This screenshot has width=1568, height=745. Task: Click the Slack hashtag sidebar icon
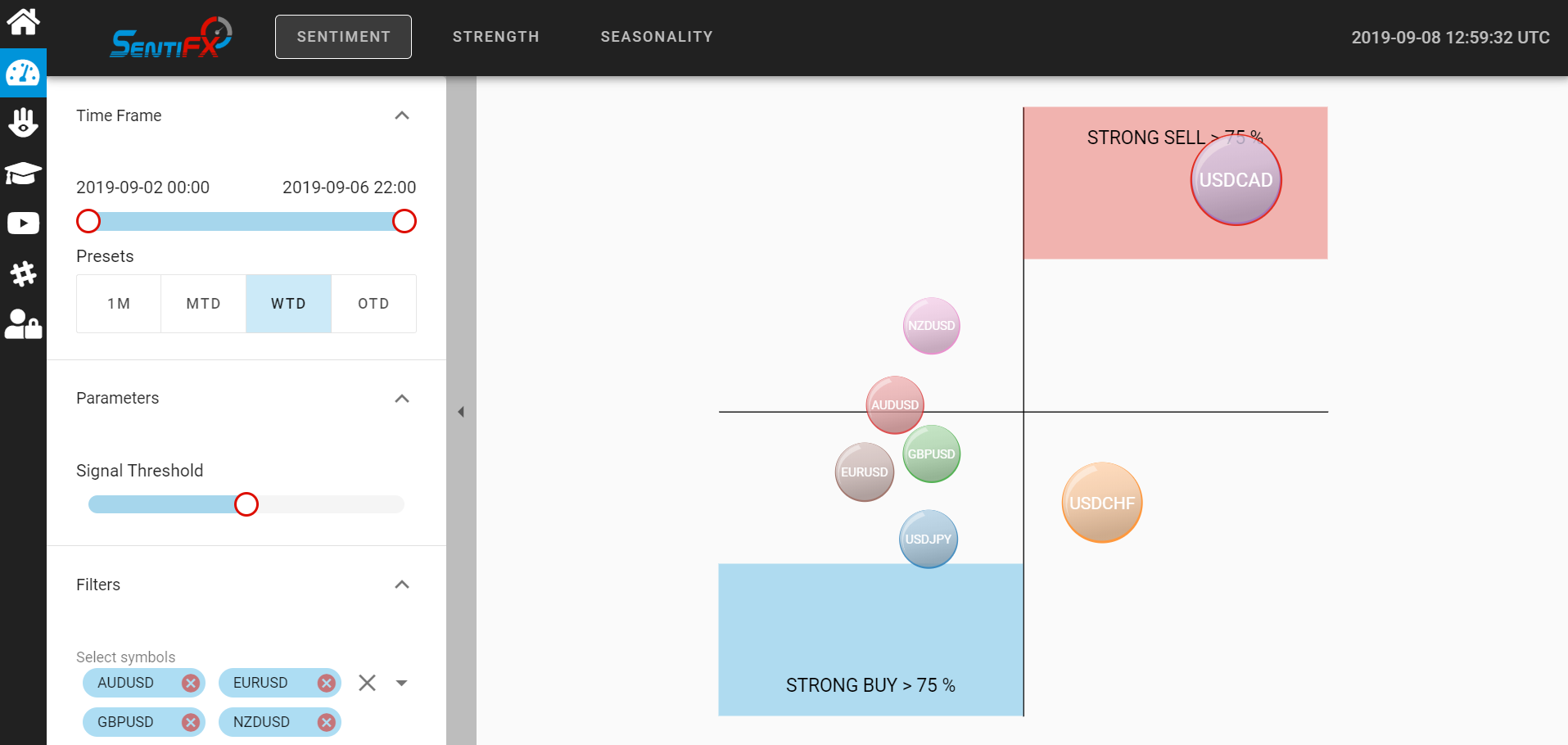[23, 273]
